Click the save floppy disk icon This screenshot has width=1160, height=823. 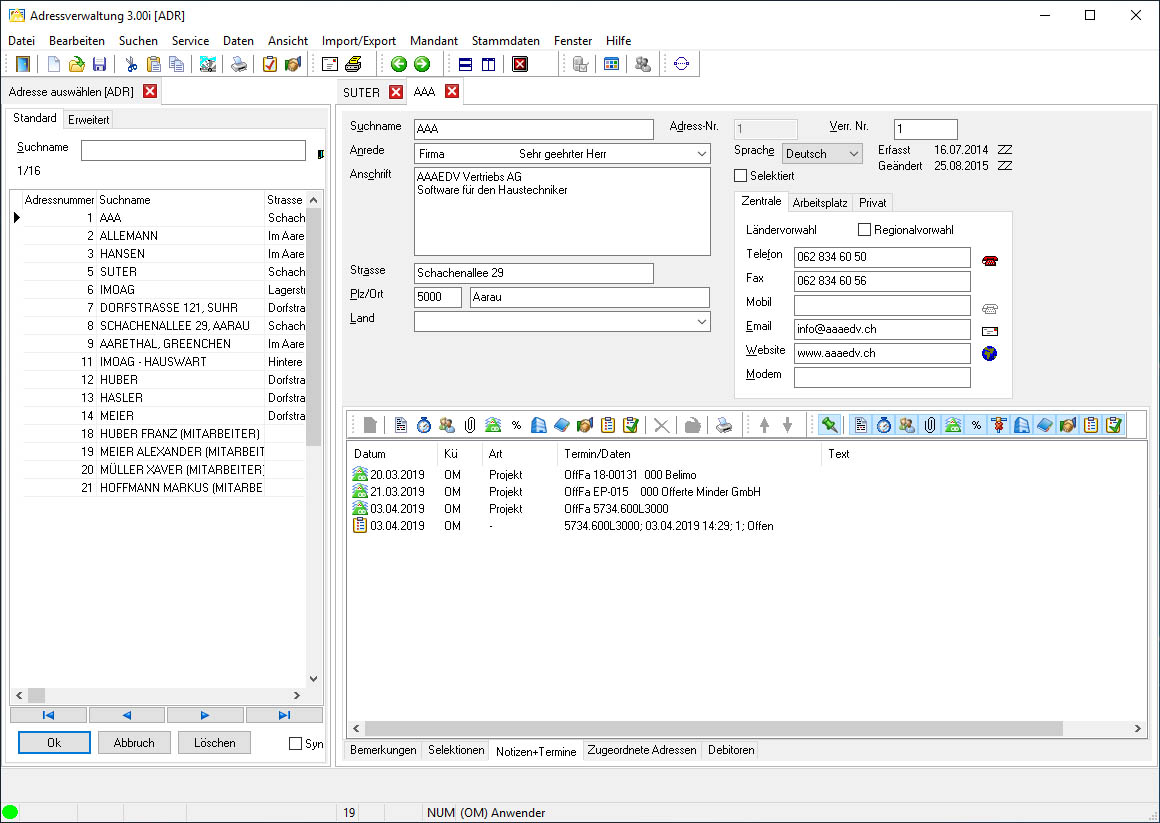pos(99,64)
